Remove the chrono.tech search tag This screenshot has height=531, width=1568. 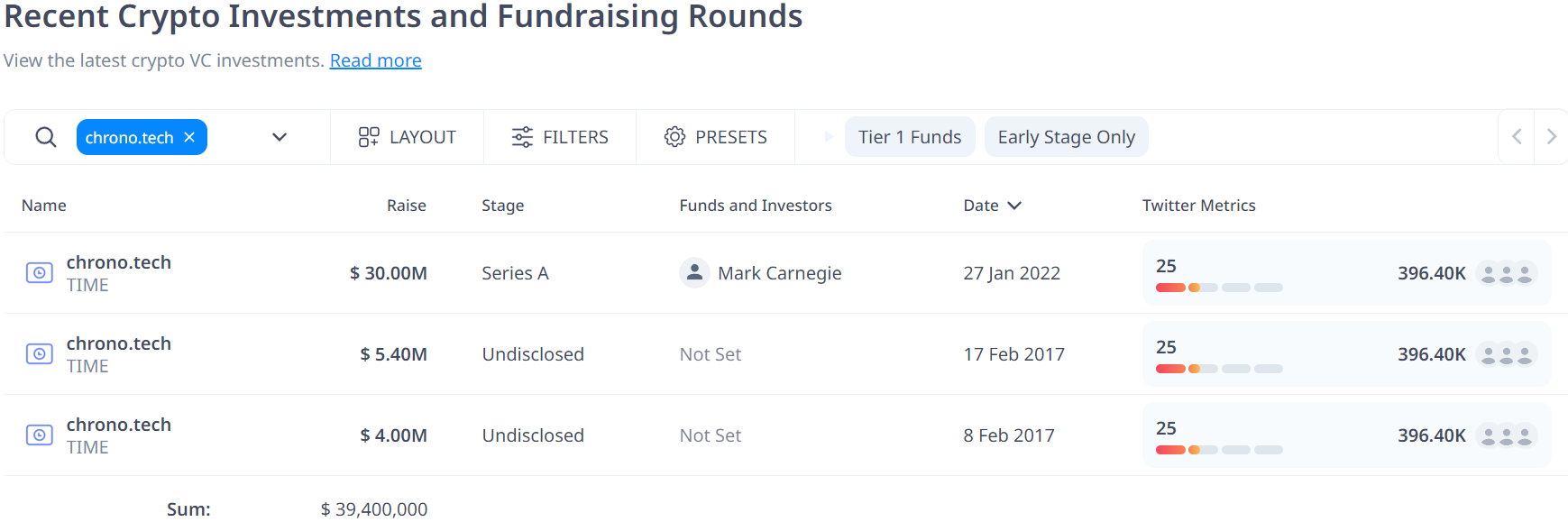click(x=189, y=137)
